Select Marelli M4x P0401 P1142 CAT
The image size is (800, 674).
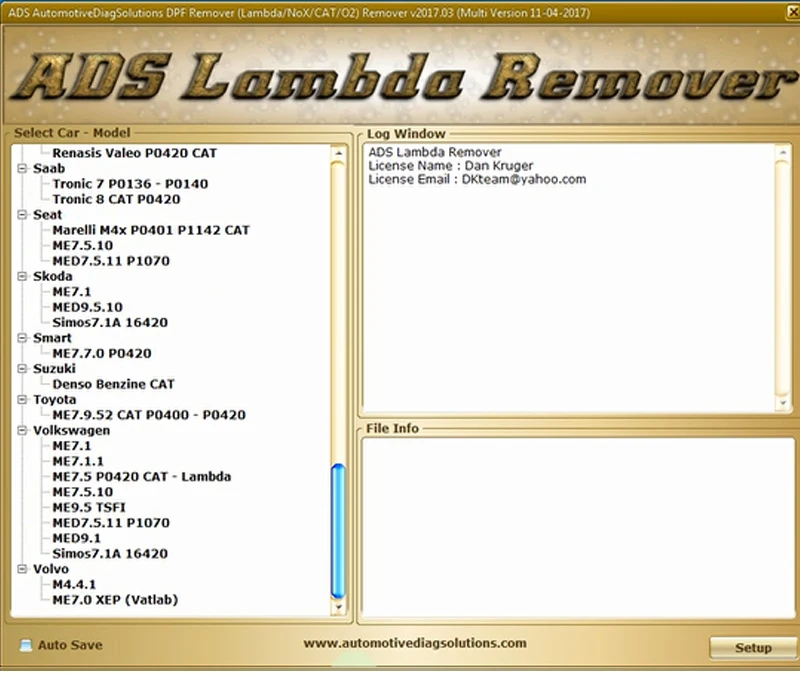[151, 230]
